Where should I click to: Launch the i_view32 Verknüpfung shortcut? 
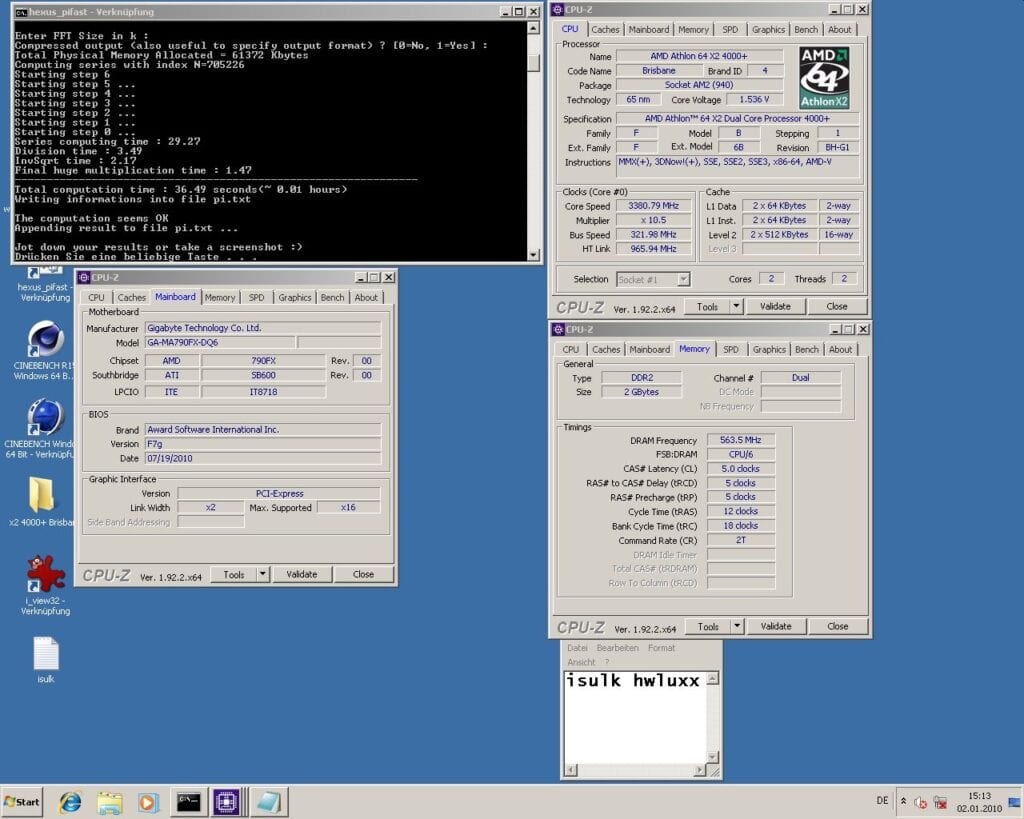(x=45, y=585)
